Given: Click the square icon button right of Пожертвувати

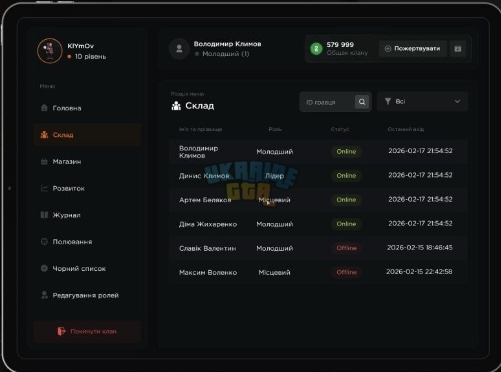Looking at the screenshot, I should pos(458,49).
